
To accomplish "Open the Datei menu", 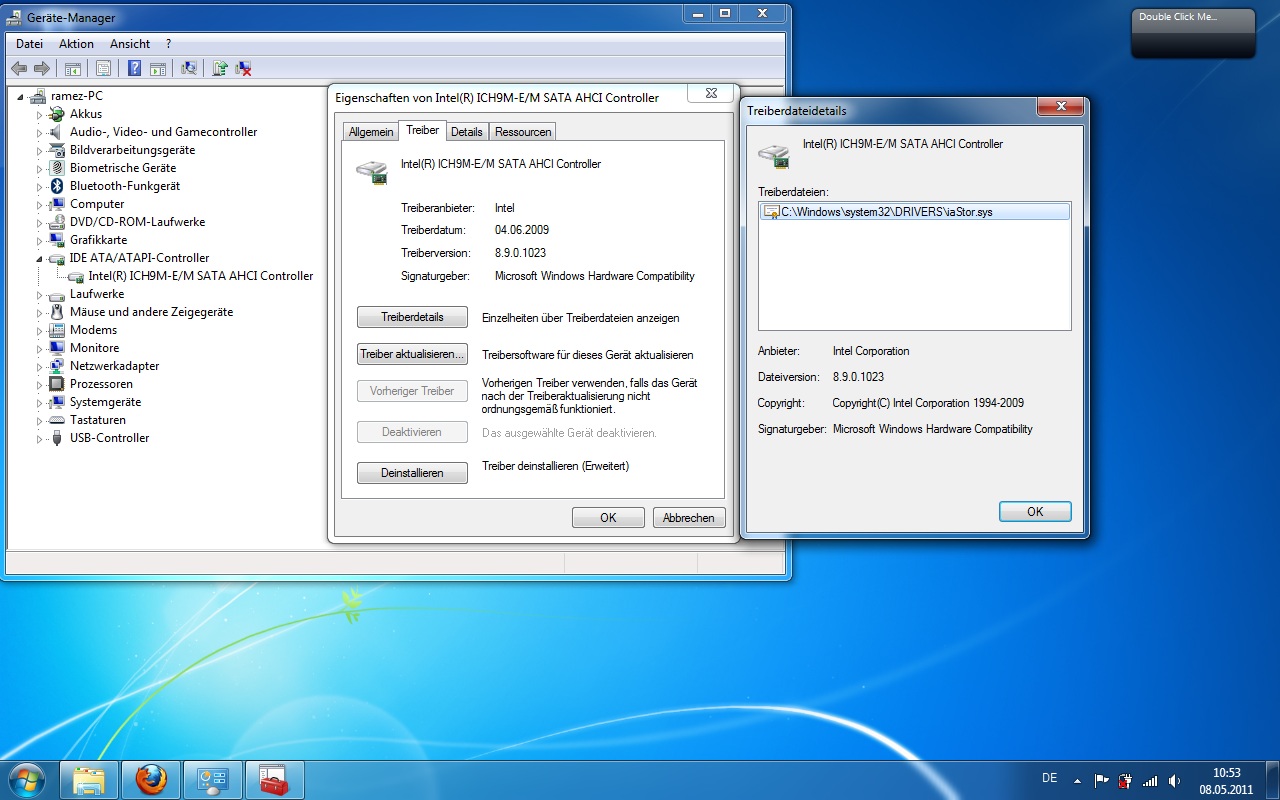I will tap(30, 44).
